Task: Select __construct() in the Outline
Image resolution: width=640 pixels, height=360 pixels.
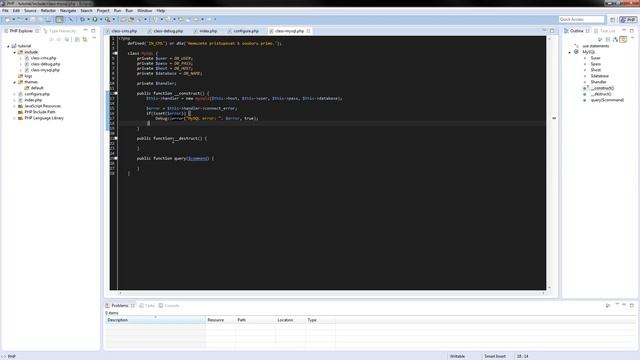Action: pyautogui.click(x=602, y=88)
